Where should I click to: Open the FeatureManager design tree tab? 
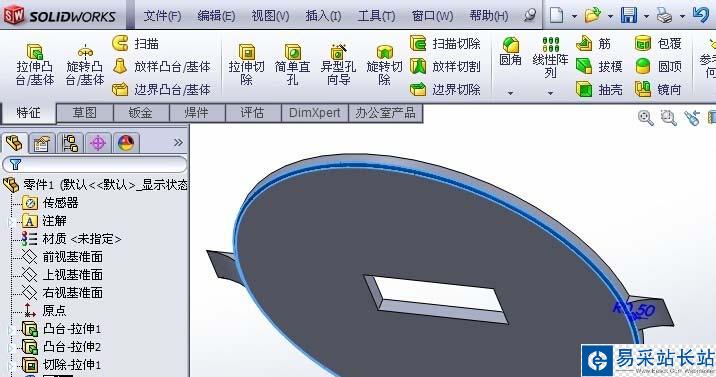pyautogui.click(x=15, y=143)
